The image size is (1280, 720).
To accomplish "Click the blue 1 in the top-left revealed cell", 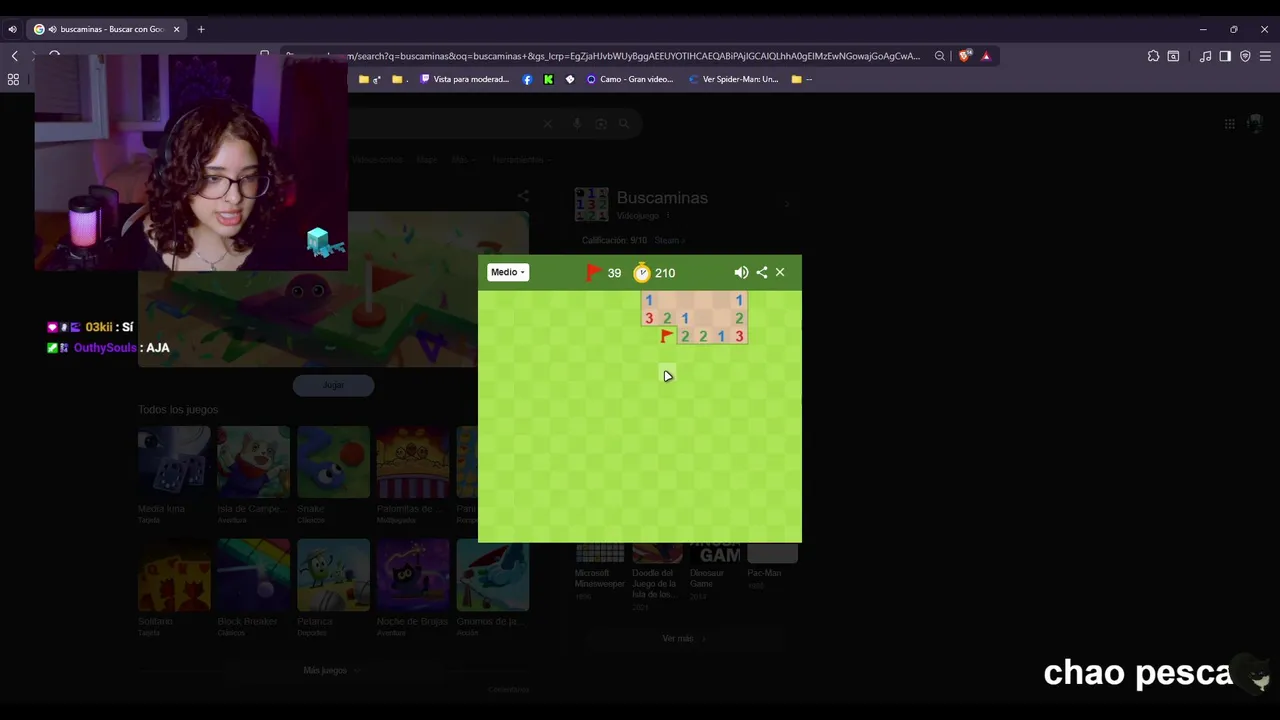I will (649, 300).
